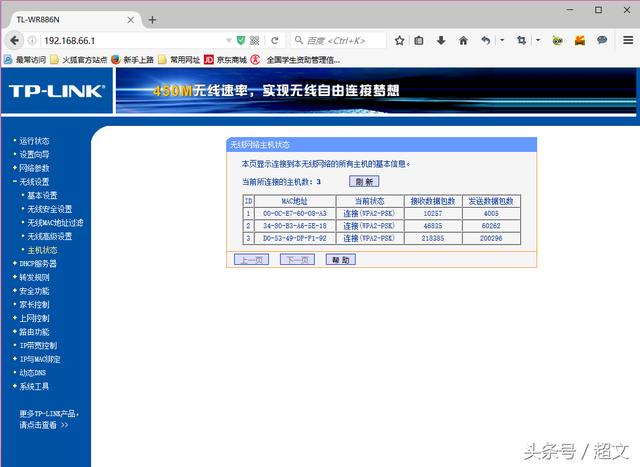Open the QR code icon in address bar
Screen dimensions: 640x467
click(255, 40)
